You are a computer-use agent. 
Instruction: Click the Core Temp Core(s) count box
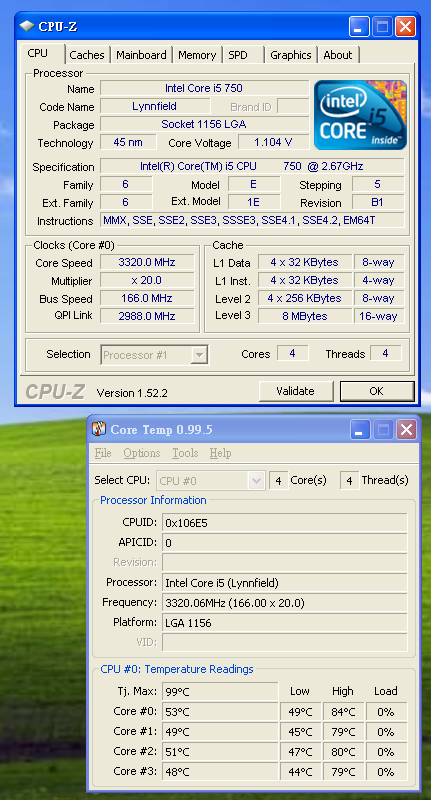(278, 481)
